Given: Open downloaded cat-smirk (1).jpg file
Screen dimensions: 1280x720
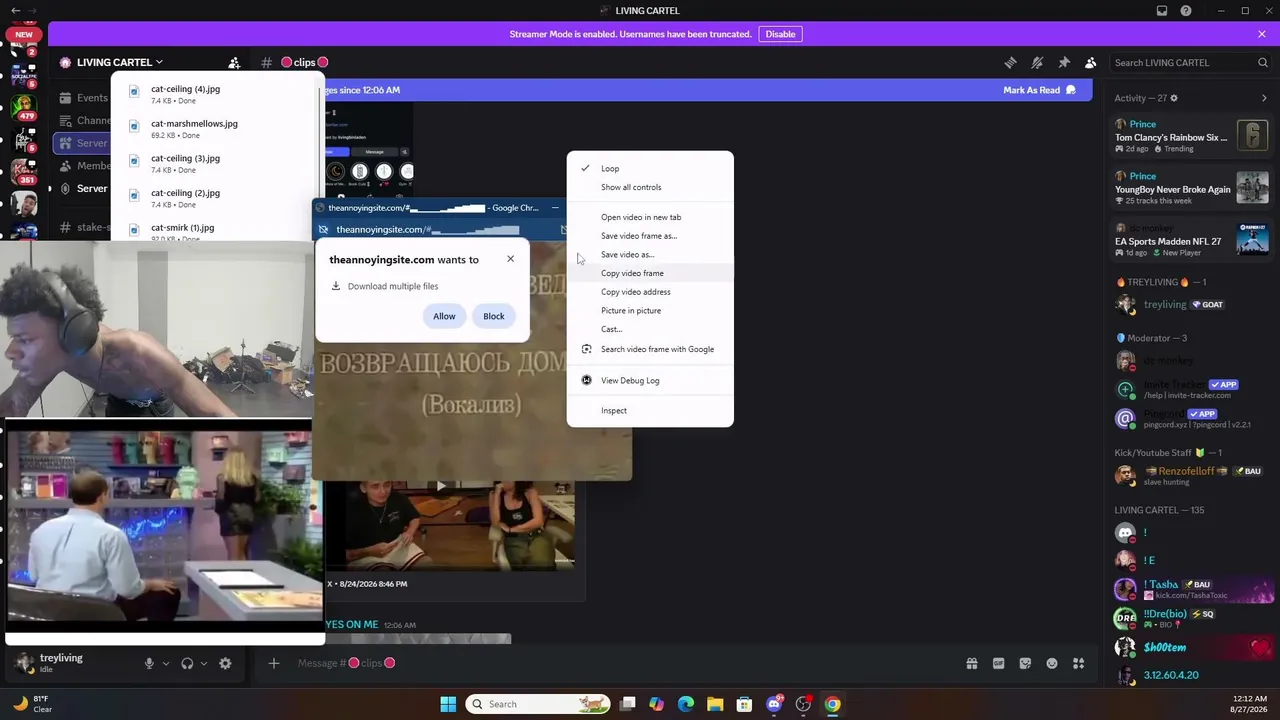Looking at the screenshot, I should point(216,231).
